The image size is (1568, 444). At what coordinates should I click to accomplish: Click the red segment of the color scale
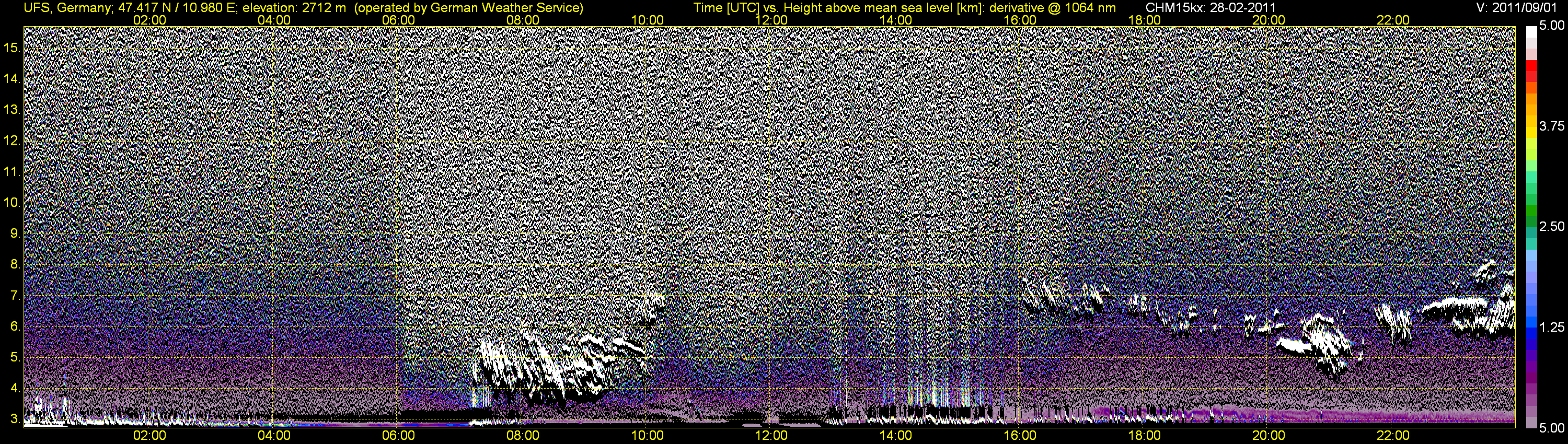click(x=1531, y=65)
